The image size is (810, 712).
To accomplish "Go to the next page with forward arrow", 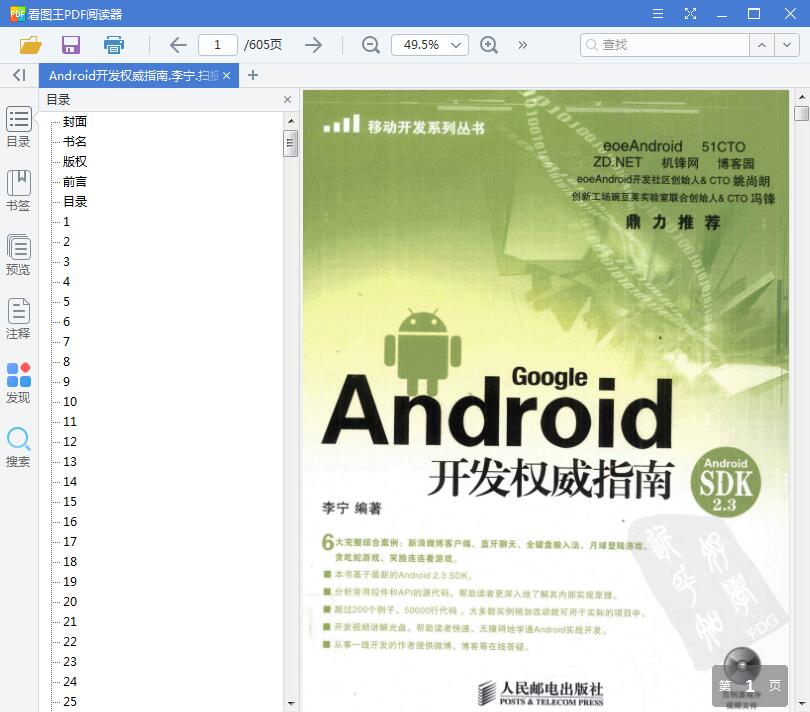I will coord(313,45).
